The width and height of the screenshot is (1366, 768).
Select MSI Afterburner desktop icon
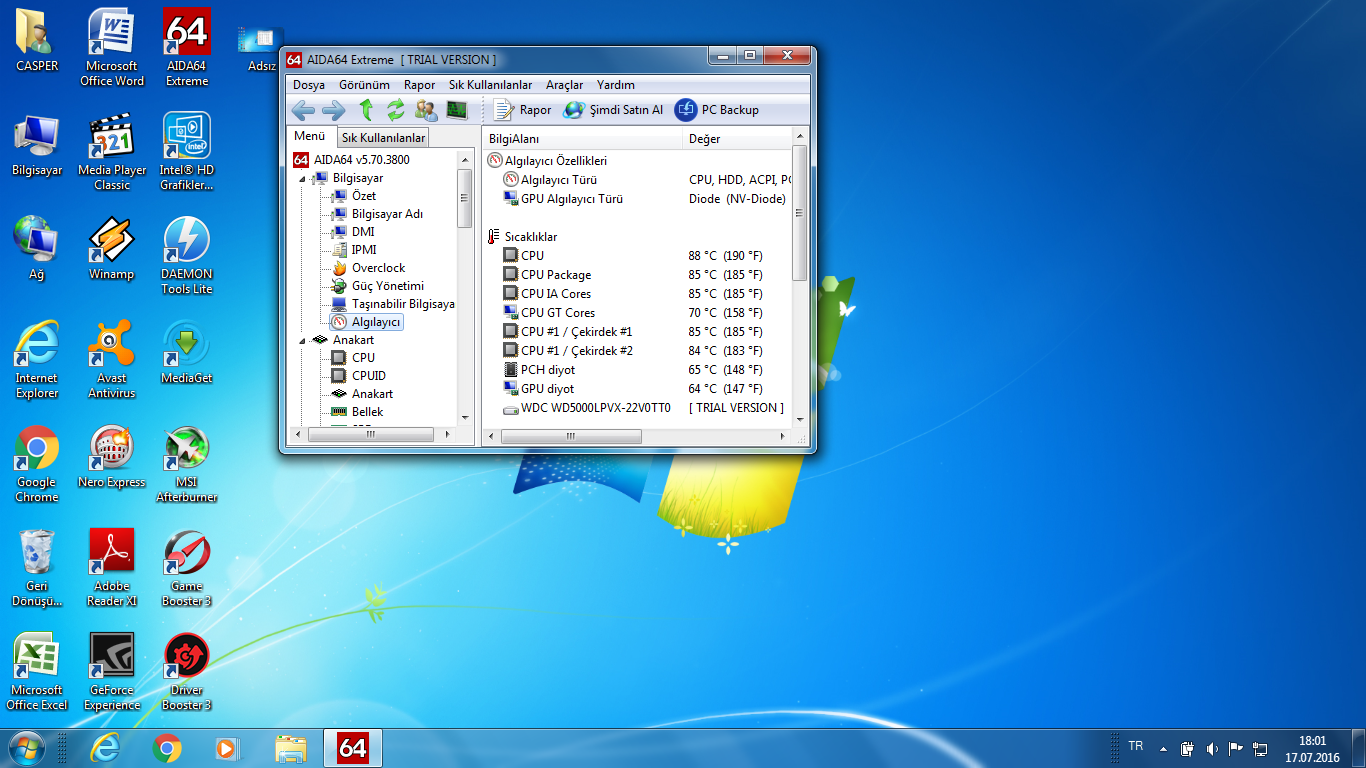click(x=187, y=464)
